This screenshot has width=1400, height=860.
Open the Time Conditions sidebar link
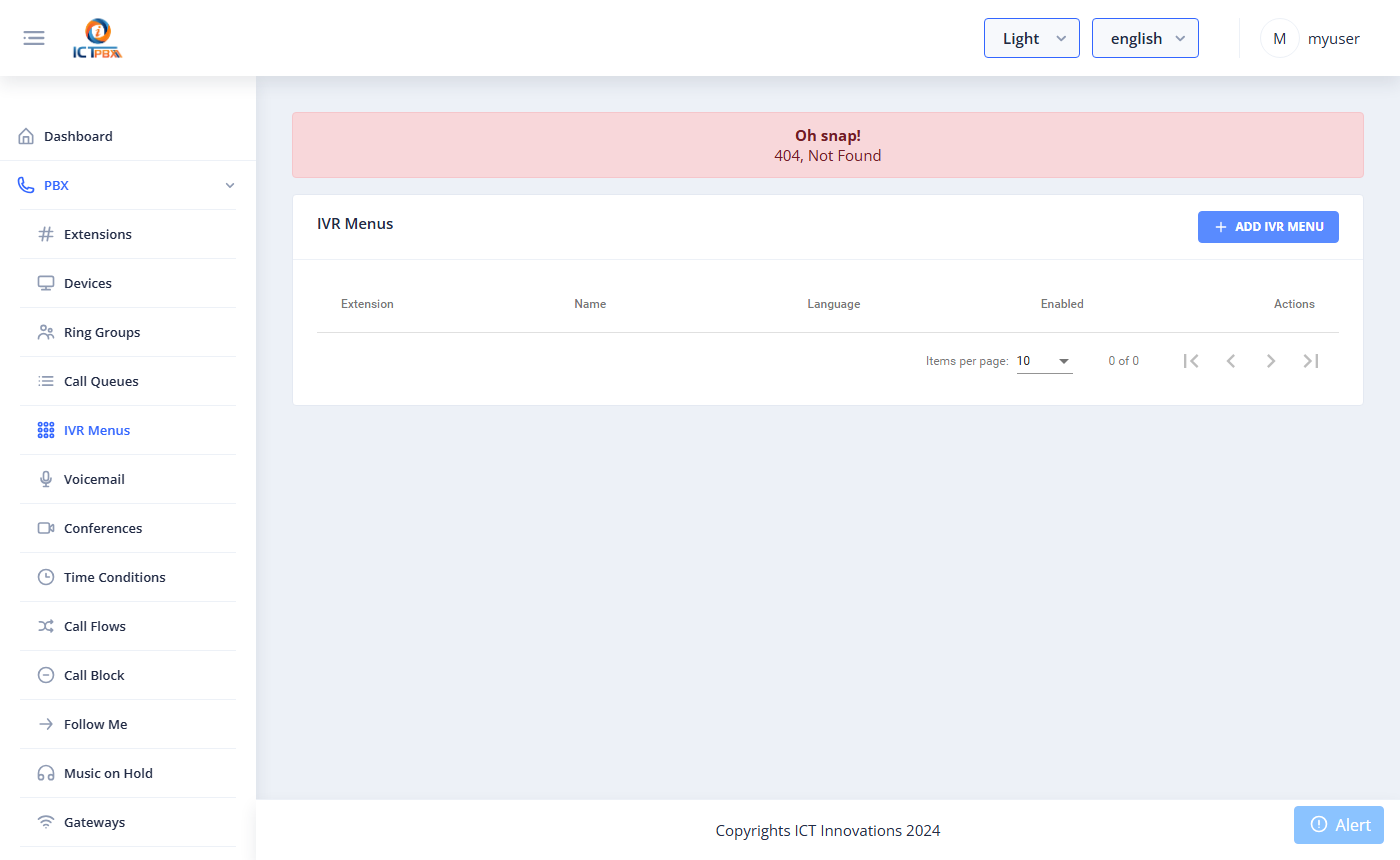[x=128, y=577]
